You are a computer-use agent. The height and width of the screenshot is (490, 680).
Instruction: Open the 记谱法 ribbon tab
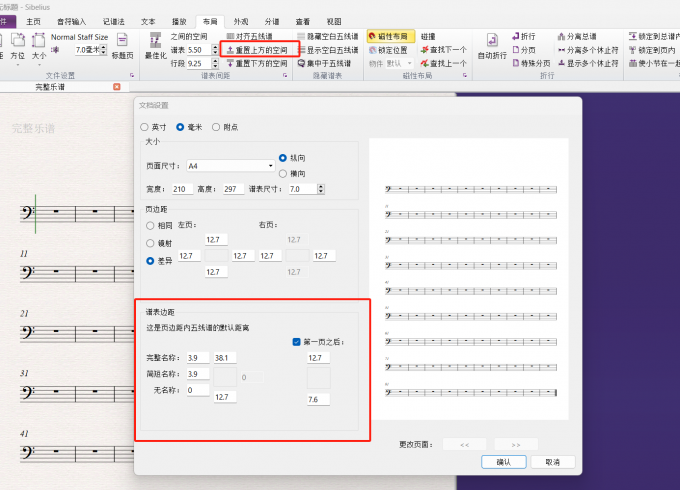tap(114, 21)
